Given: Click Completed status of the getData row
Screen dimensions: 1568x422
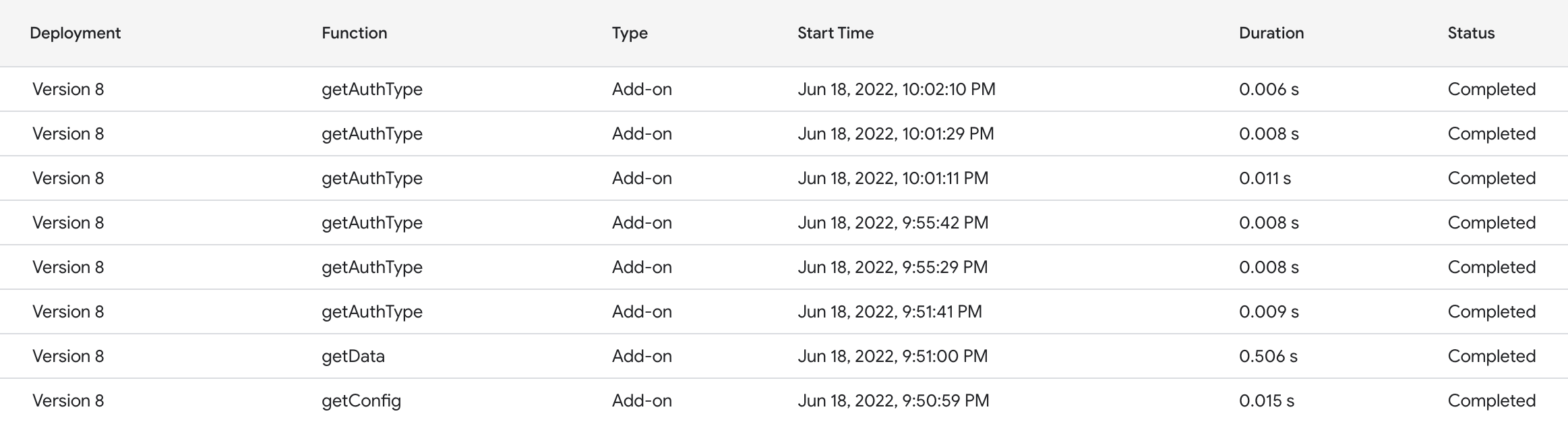Looking at the screenshot, I should 1491,356.
